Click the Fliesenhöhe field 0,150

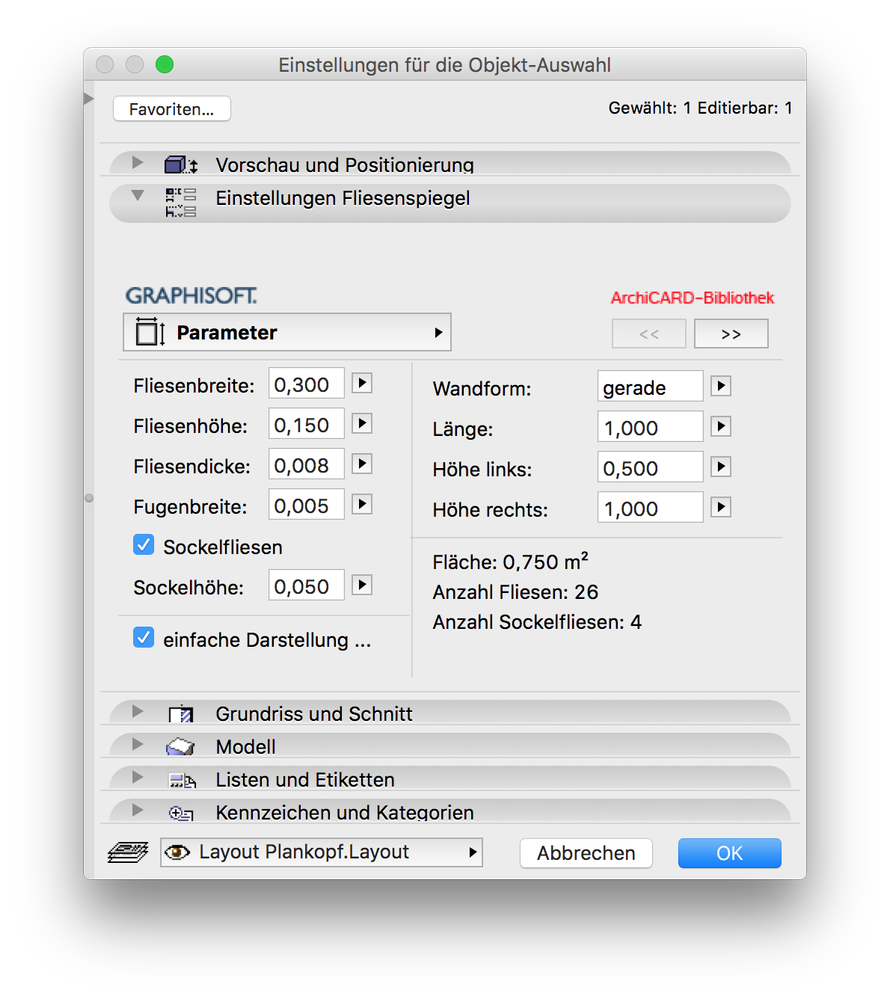pyautogui.click(x=306, y=424)
